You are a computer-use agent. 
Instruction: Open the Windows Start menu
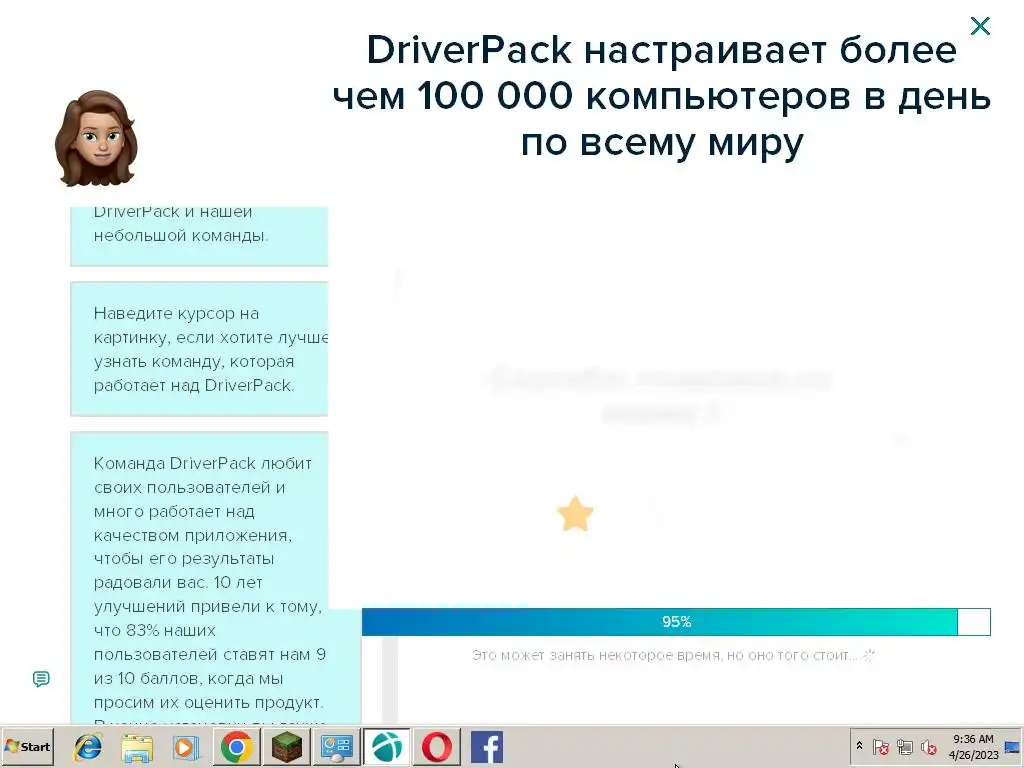coord(27,746)
